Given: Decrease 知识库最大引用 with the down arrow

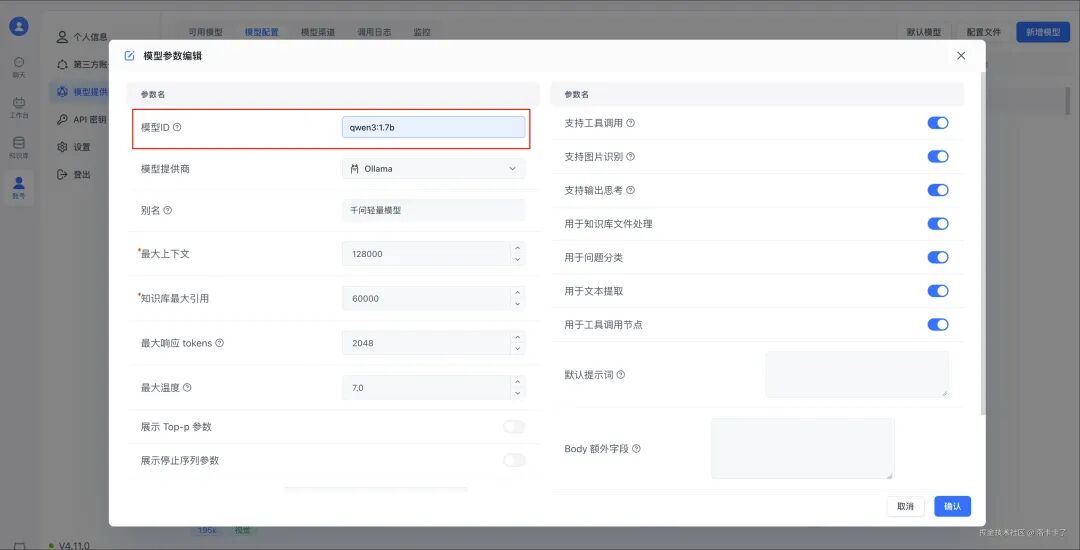Looking at the screenshot, I should click(x=517, y=304).
